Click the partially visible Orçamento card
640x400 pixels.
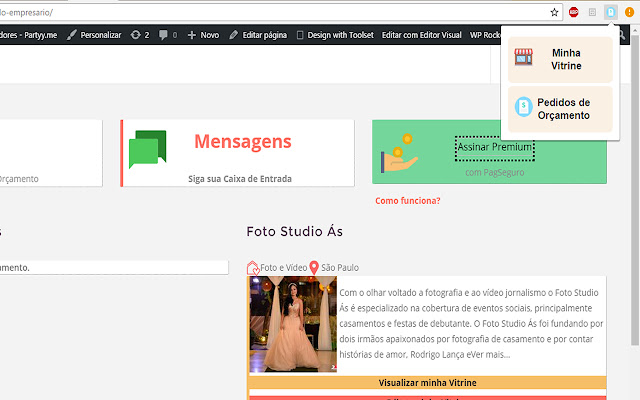tap(51, 153)
